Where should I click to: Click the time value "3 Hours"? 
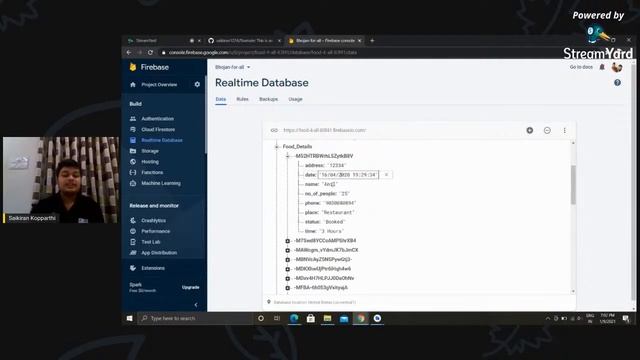[x=332, y=231]
